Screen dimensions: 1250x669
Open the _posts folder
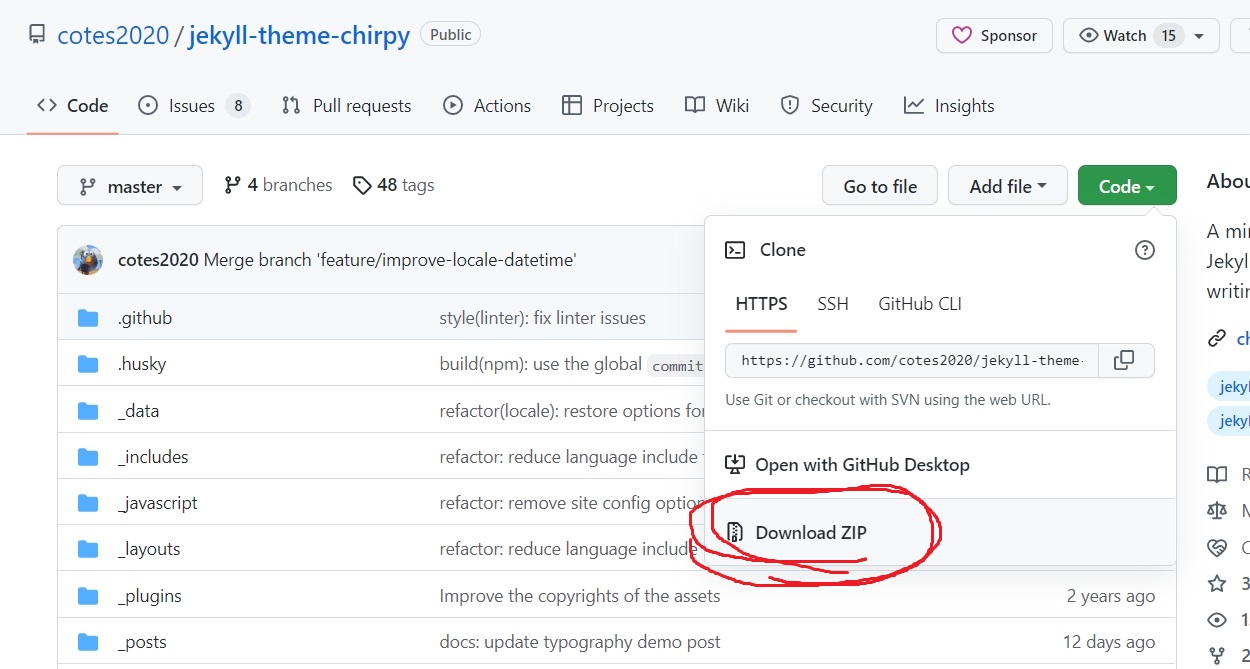142,642
